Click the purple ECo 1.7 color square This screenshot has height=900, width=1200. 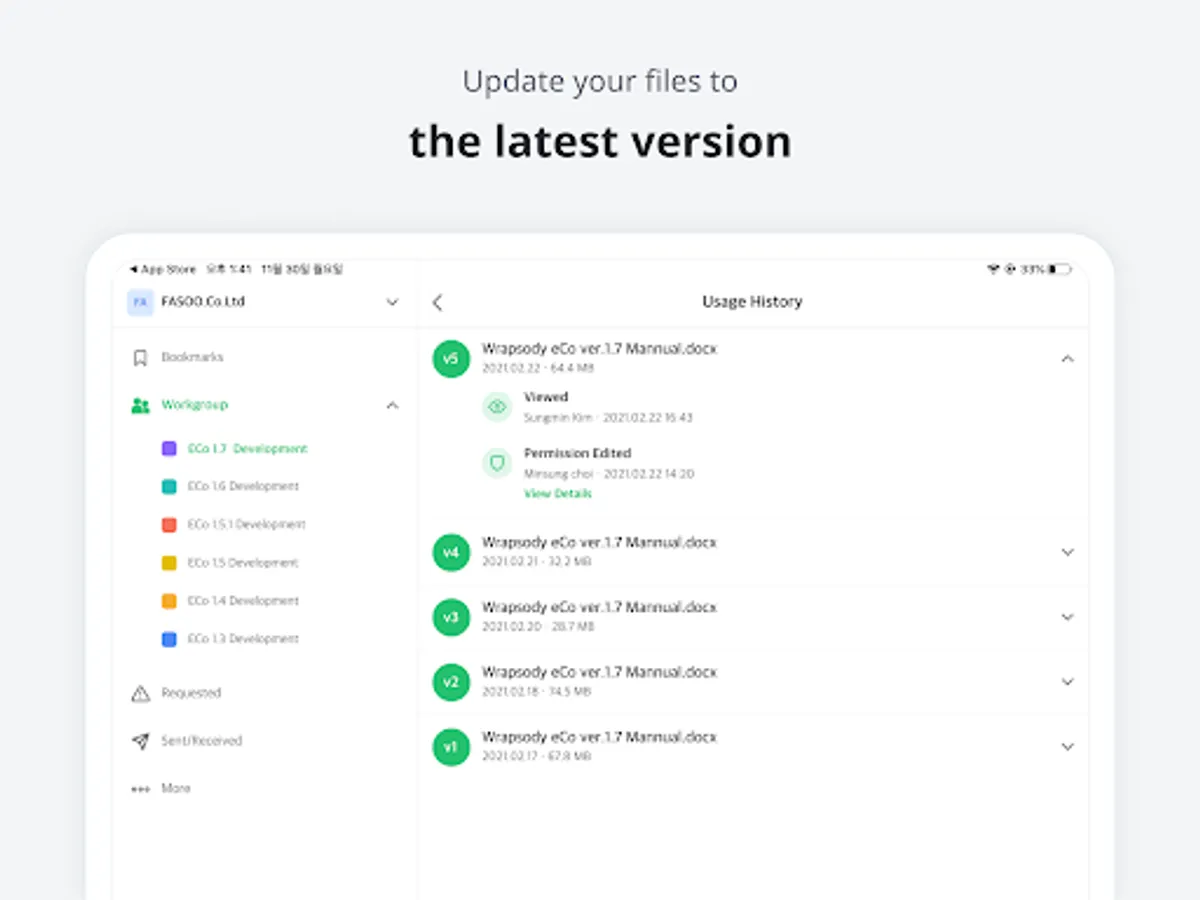169,449
